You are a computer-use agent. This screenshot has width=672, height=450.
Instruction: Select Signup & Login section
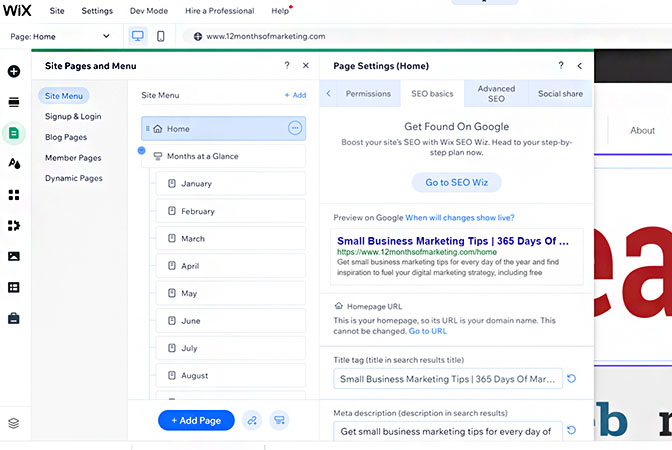click(x=73, y=116)
